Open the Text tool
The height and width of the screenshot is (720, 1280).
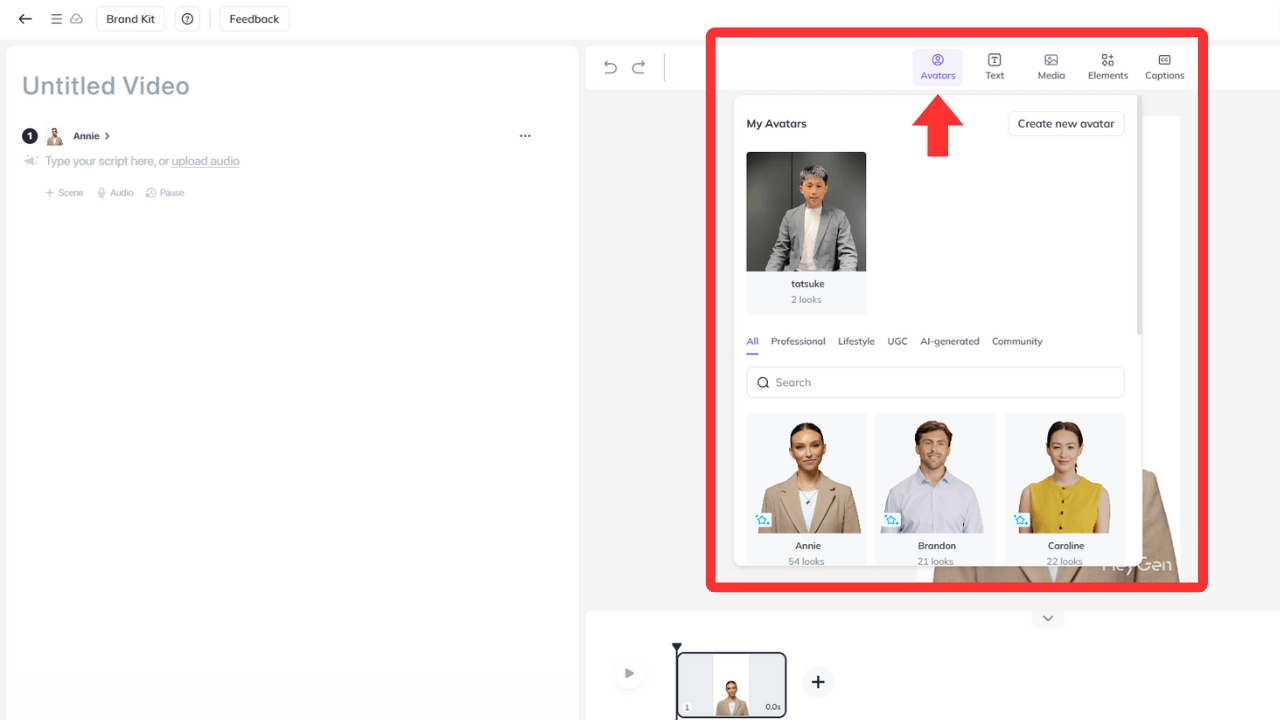click(x=995, y=67)
